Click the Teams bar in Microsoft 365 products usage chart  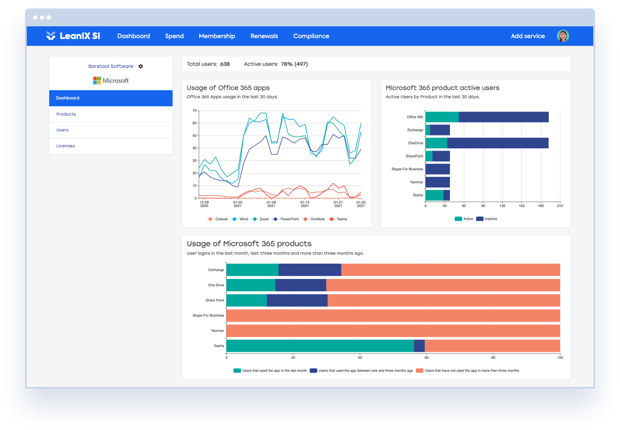pyautogui.click(x=393, y=346)
